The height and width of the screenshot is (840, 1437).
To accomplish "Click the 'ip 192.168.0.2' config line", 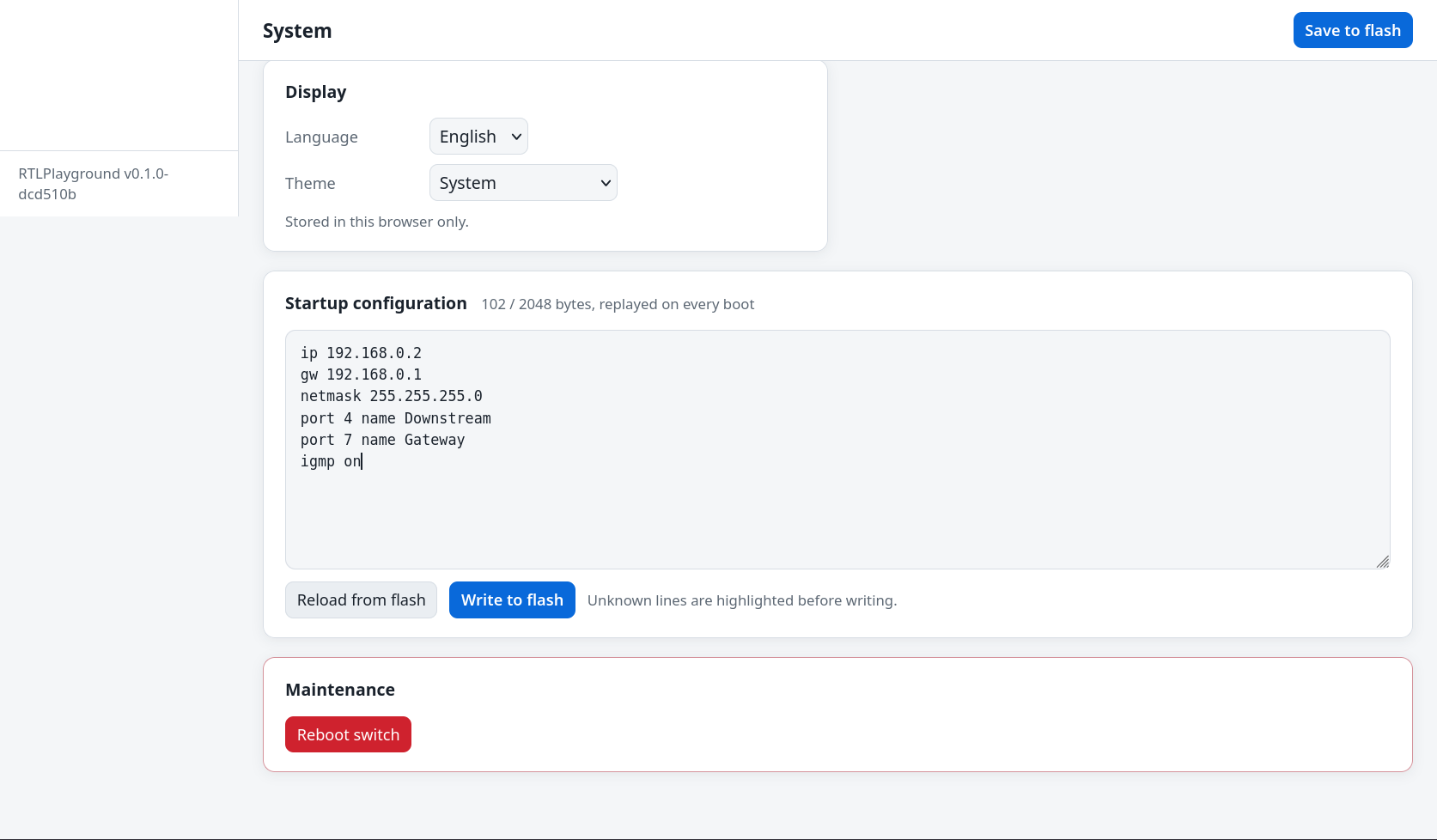I will [x=361, y=353].
